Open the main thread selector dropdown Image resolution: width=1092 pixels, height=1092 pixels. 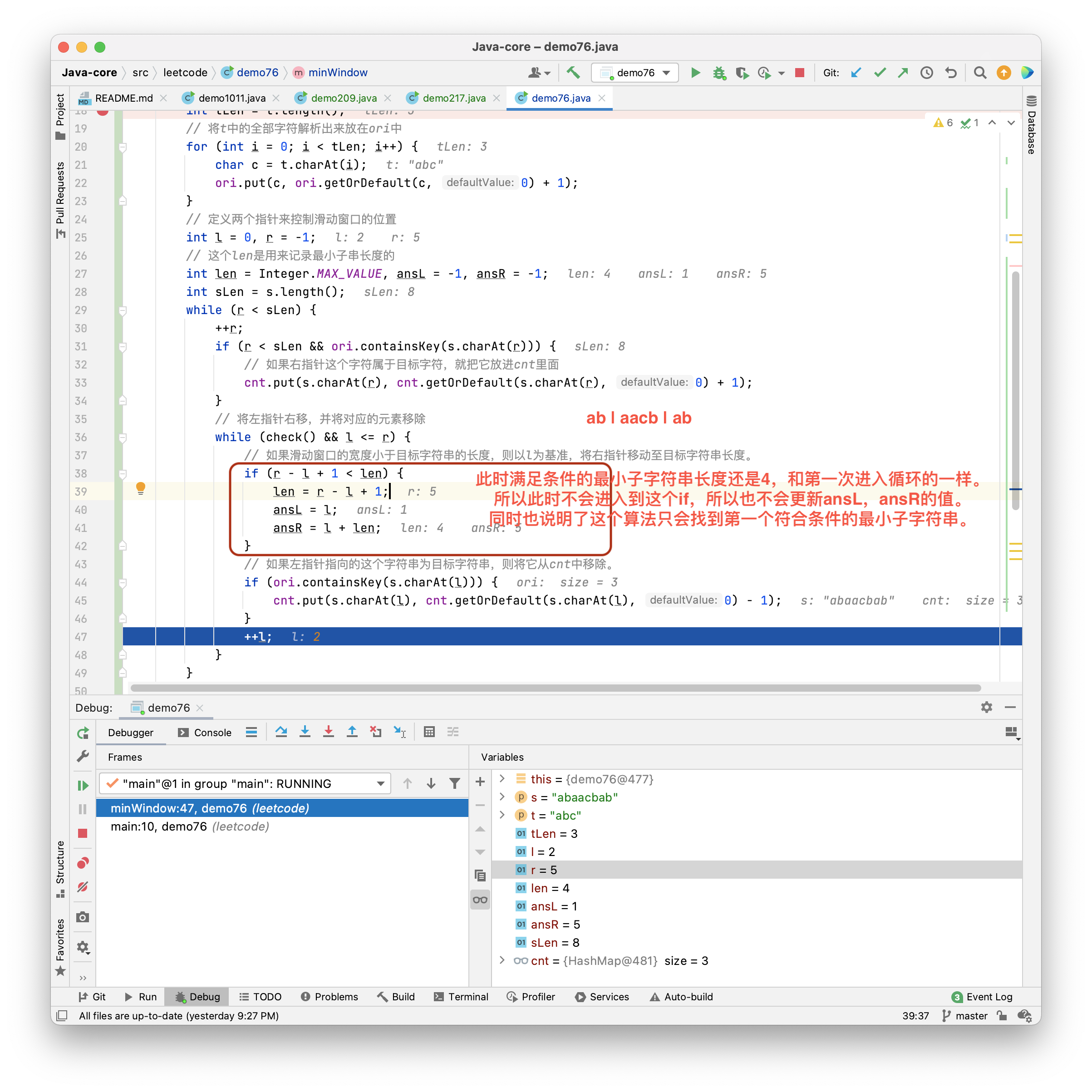245,783
